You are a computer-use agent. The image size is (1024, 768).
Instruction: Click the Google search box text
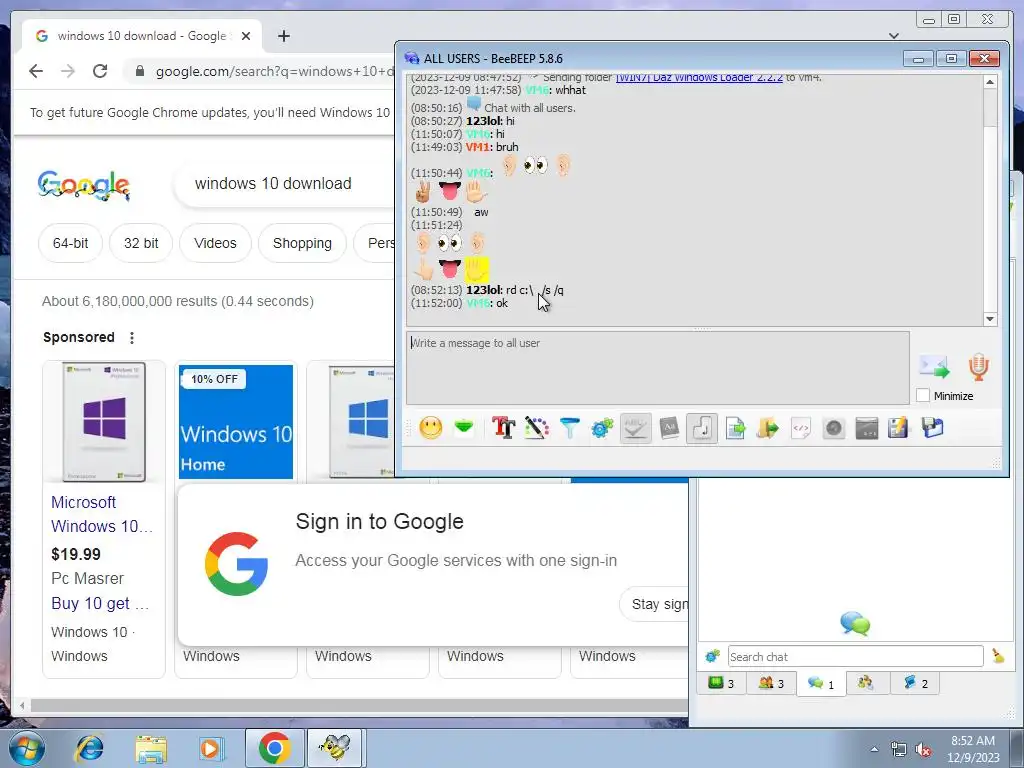pyautogui.click(x=273, y=184)
